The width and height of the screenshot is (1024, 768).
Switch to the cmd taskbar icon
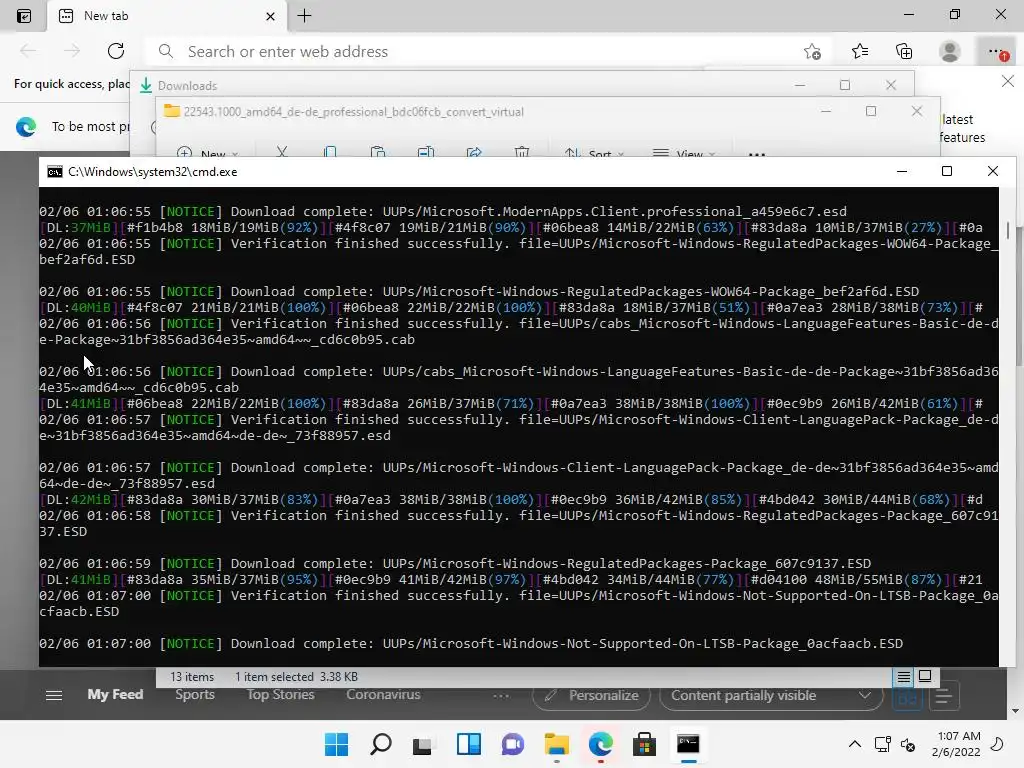(x=688, y=744)
